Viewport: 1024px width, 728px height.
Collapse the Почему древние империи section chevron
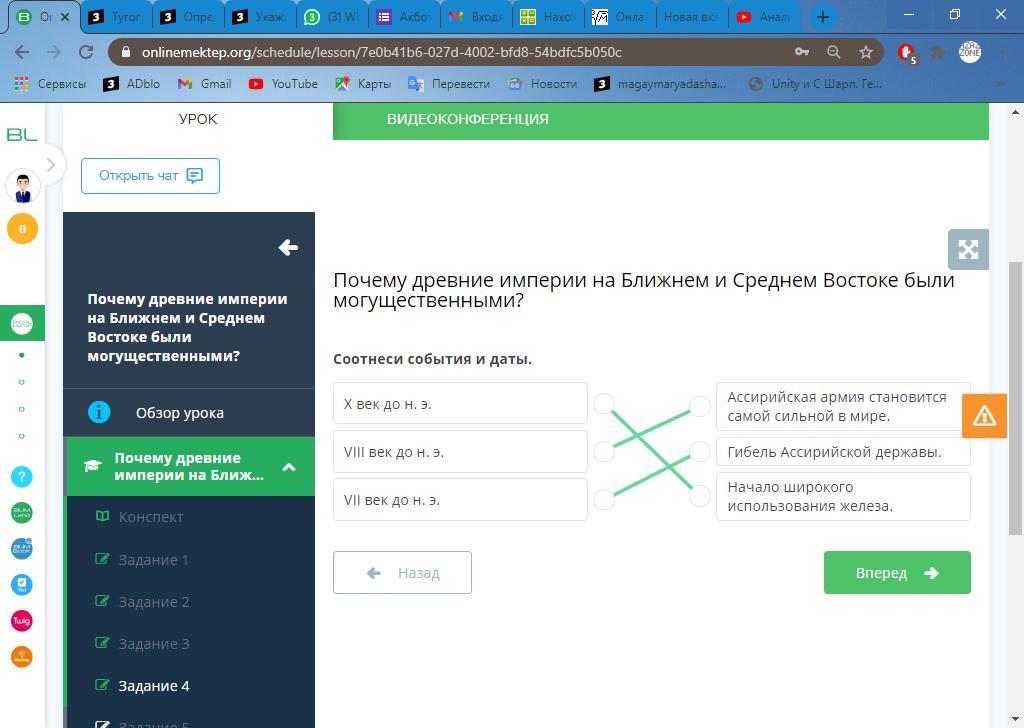pos(289,467)
